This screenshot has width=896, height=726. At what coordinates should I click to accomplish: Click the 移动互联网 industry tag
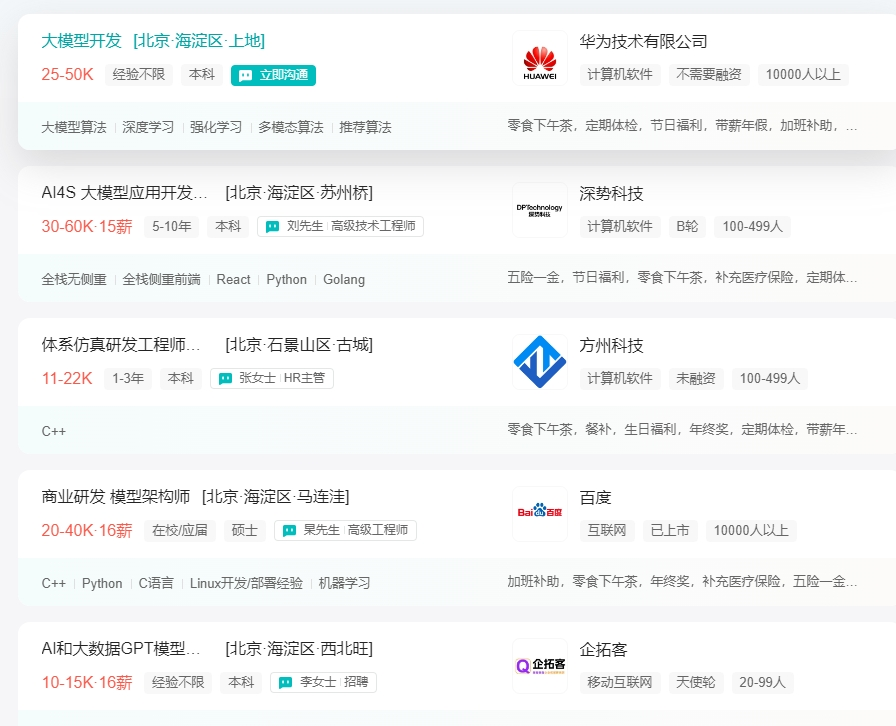point(619,683)
